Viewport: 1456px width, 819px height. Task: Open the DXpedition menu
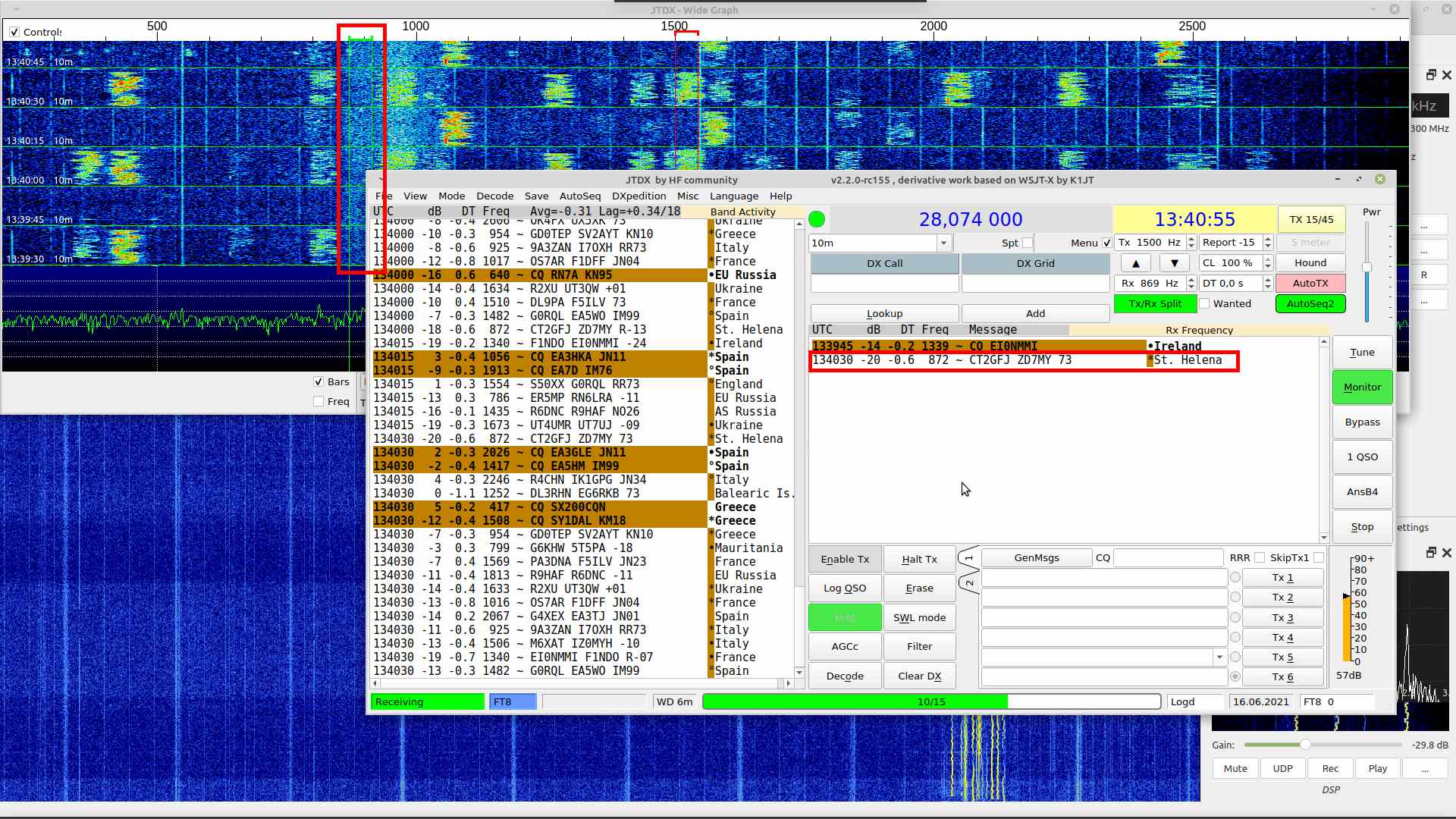[639, 196]
